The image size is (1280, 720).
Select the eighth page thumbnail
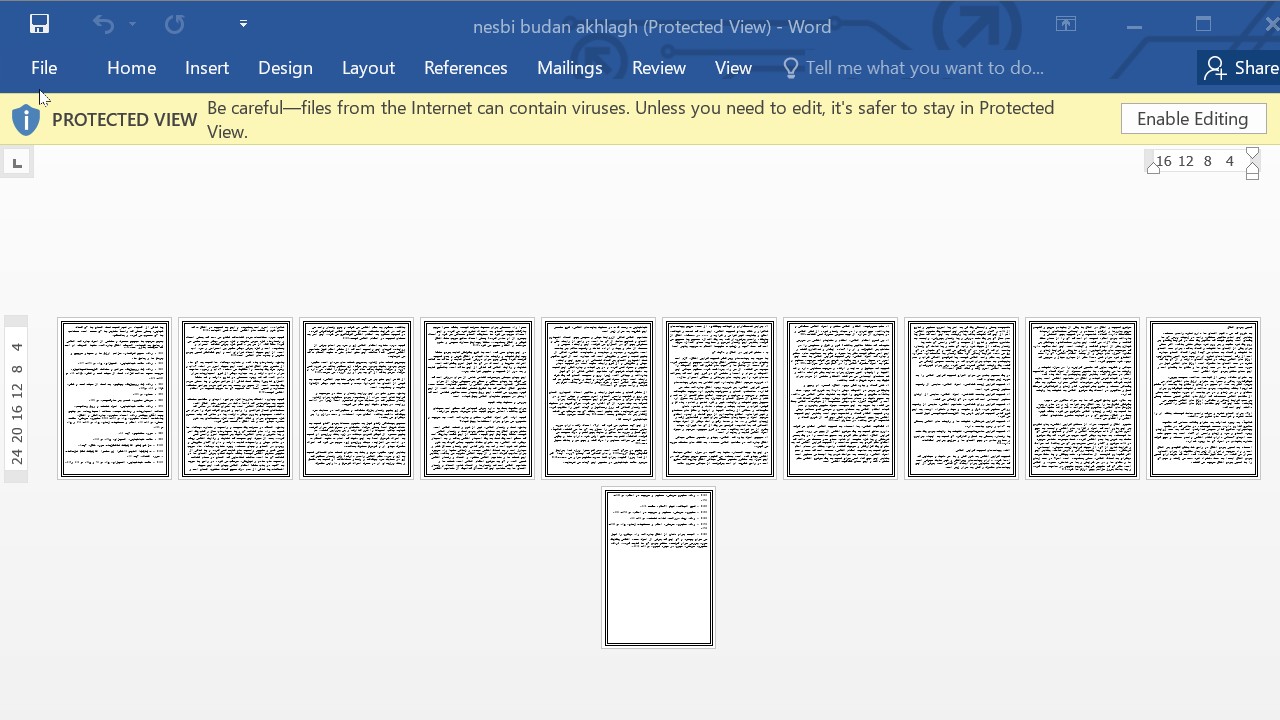[x=962, y=399]
